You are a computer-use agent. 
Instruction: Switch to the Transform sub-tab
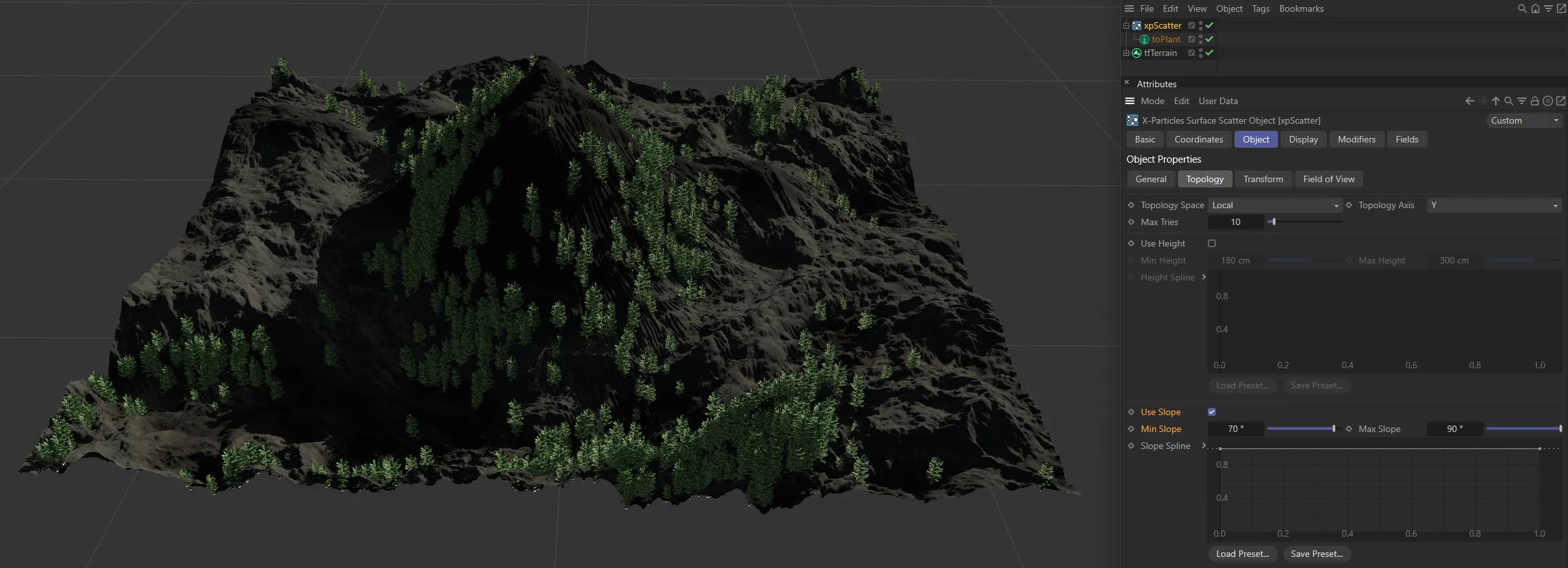coord(1263,179)
